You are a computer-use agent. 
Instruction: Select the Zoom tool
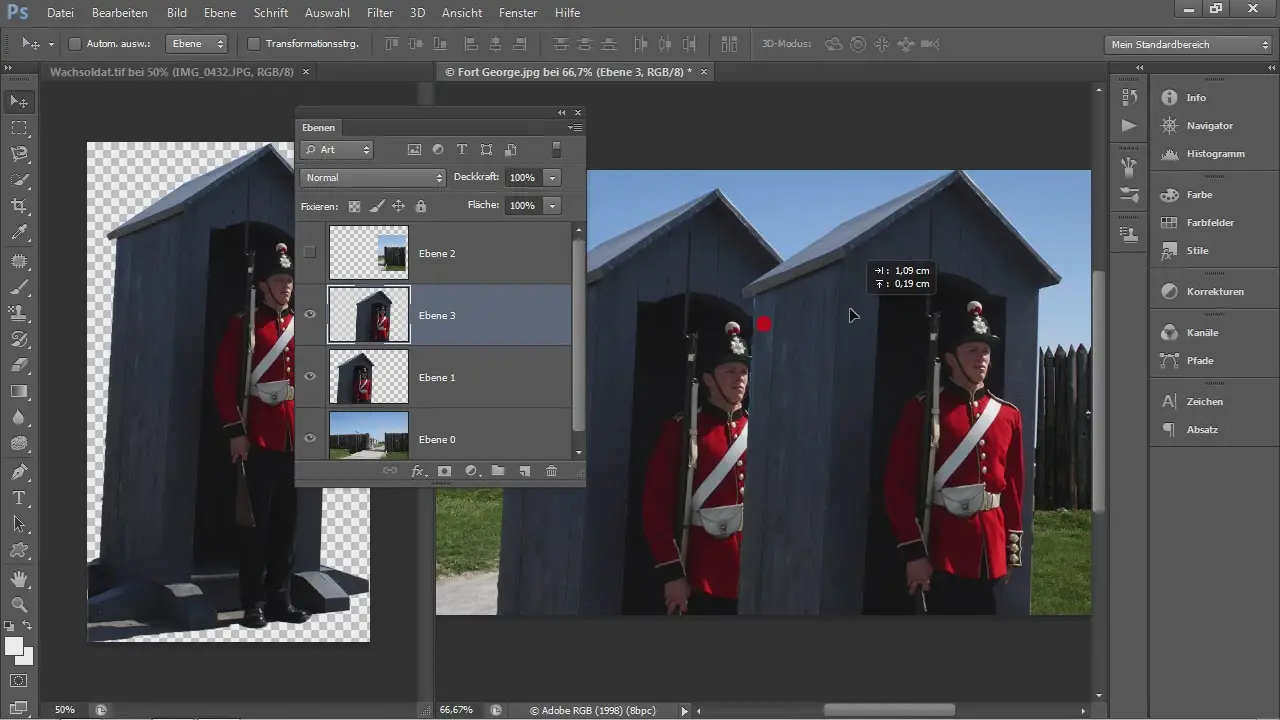tap(19, 605)
